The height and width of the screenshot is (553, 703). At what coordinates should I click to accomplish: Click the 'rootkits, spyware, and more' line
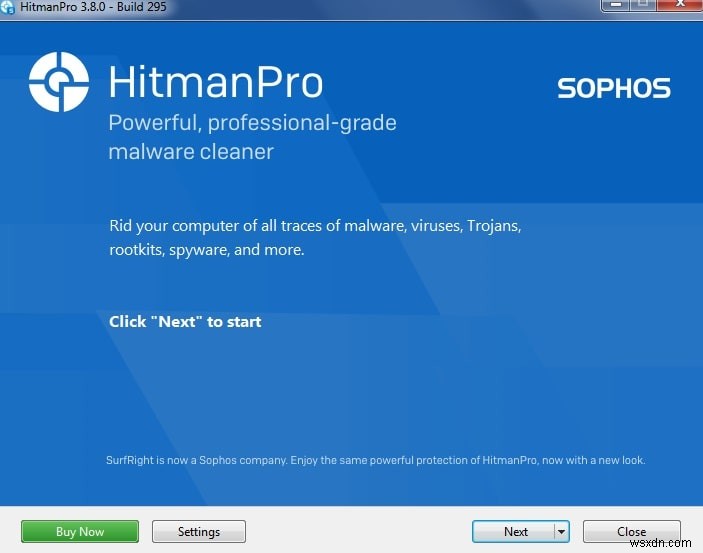pos(206,250)
